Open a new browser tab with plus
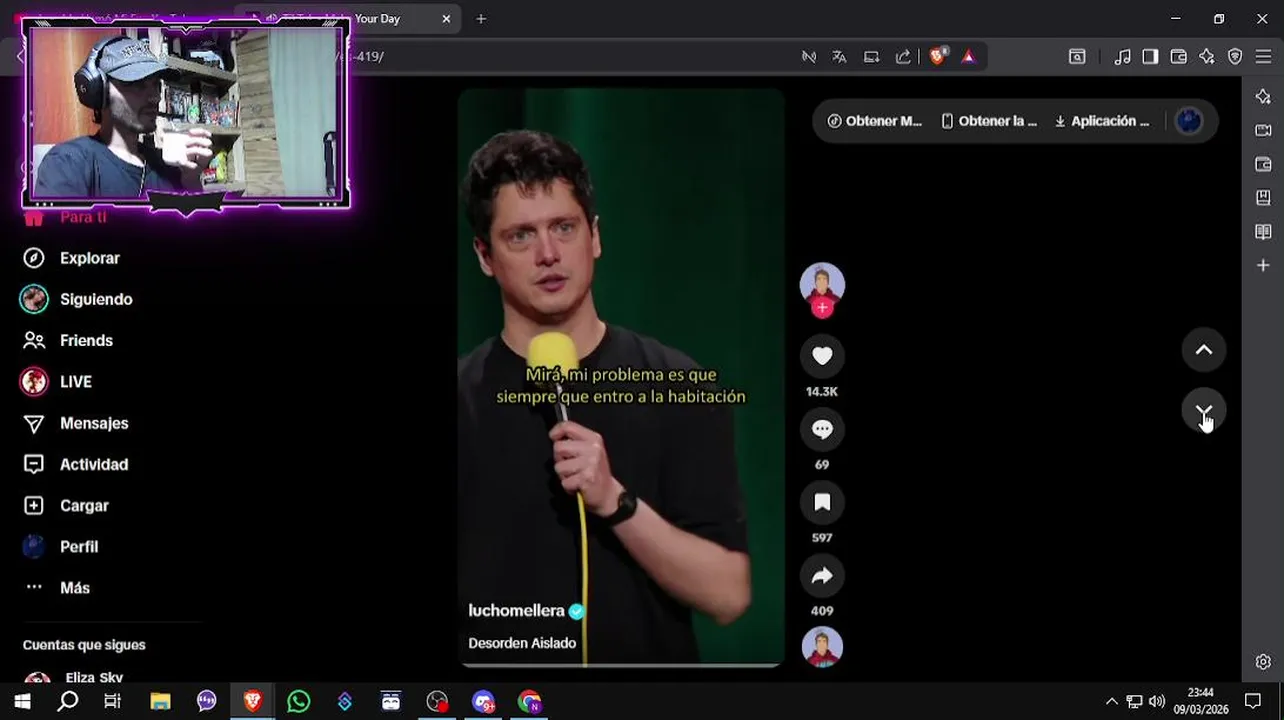 (x=481, y=19)
